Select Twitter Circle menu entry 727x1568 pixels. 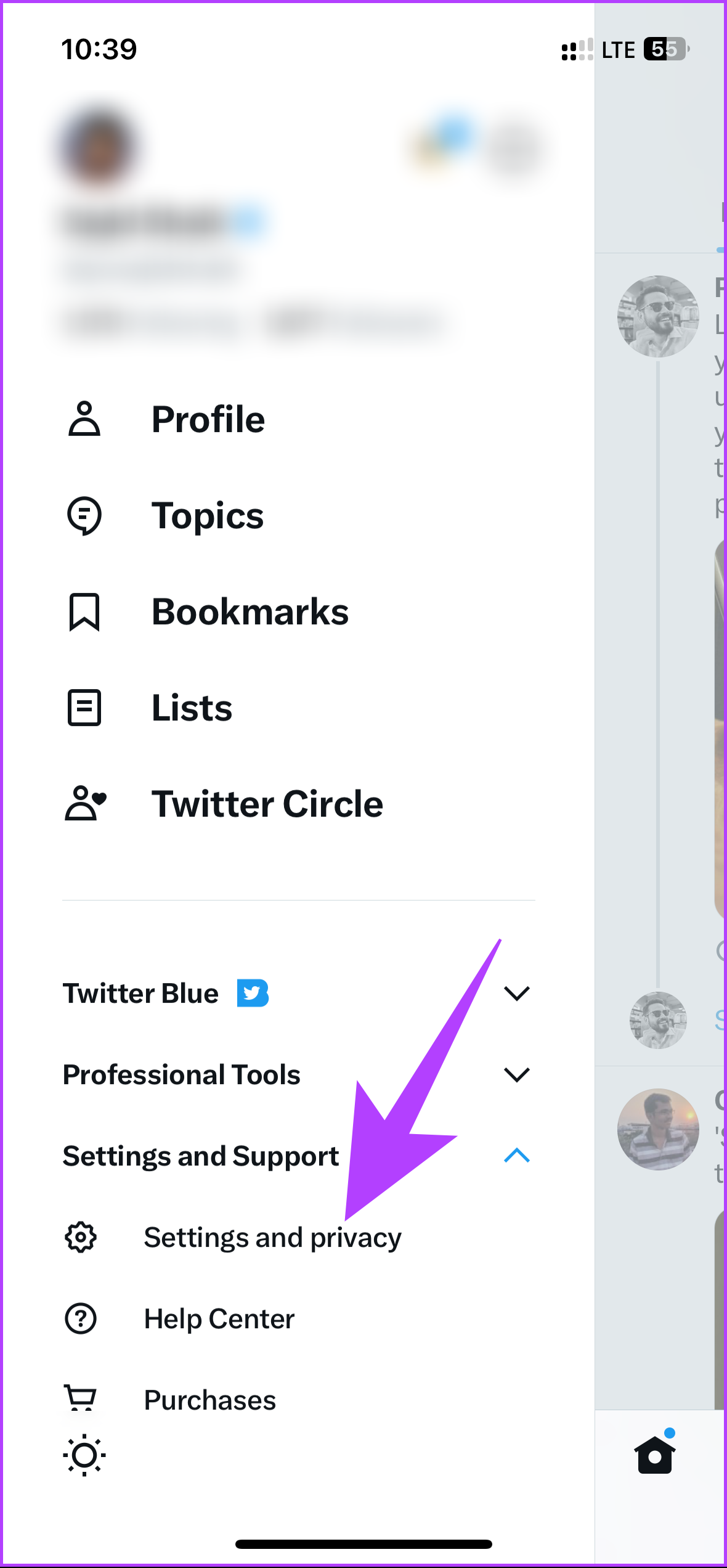(x=267, y=804)
